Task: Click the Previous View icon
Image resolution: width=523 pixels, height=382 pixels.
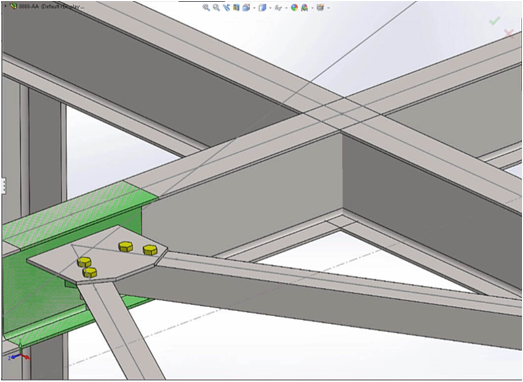Action: (x=226, y=7)
